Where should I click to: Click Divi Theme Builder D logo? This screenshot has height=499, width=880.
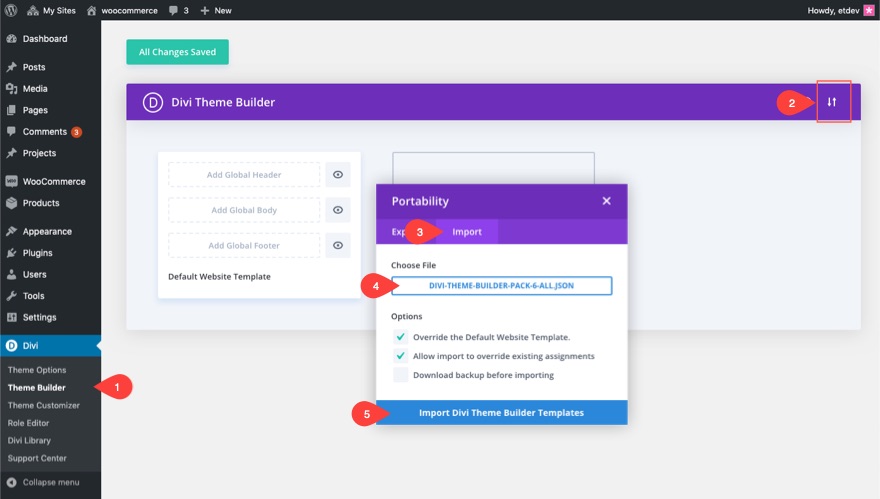[x=153, y=102]
